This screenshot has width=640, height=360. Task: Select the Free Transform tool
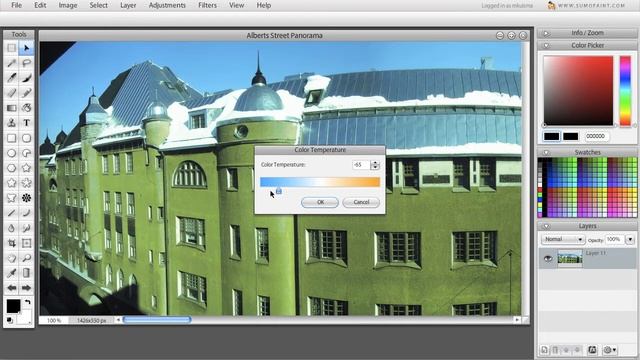[x=27, y=243]
